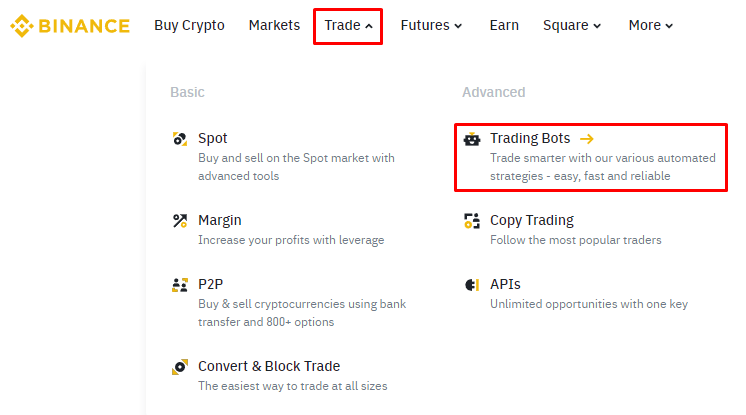The width and height of the screenshot is (746, 415).
Task: Select Convert & Block Trade option
Action: click(x=269, y=367)
